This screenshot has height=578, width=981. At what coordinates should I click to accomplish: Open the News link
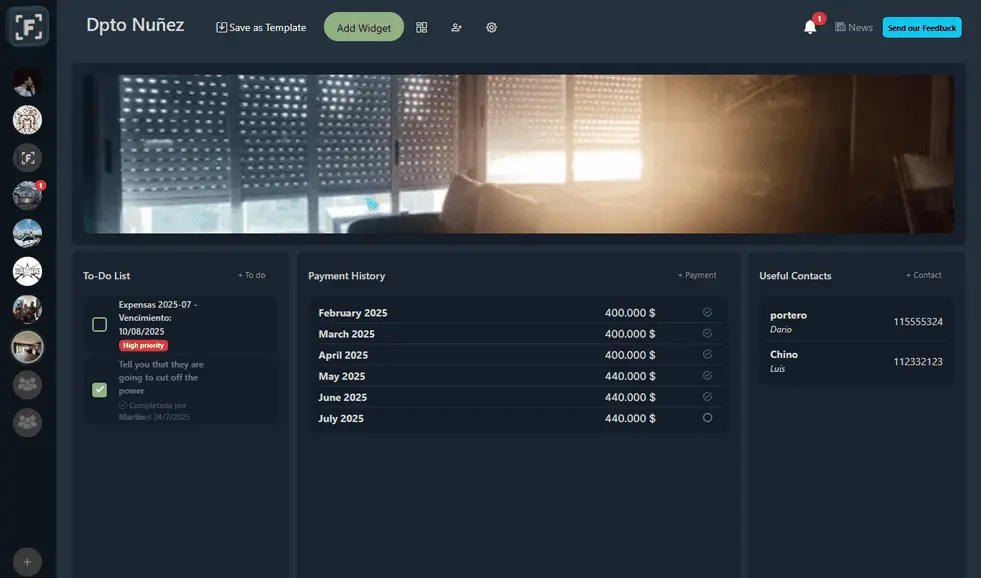coord(853,27)
